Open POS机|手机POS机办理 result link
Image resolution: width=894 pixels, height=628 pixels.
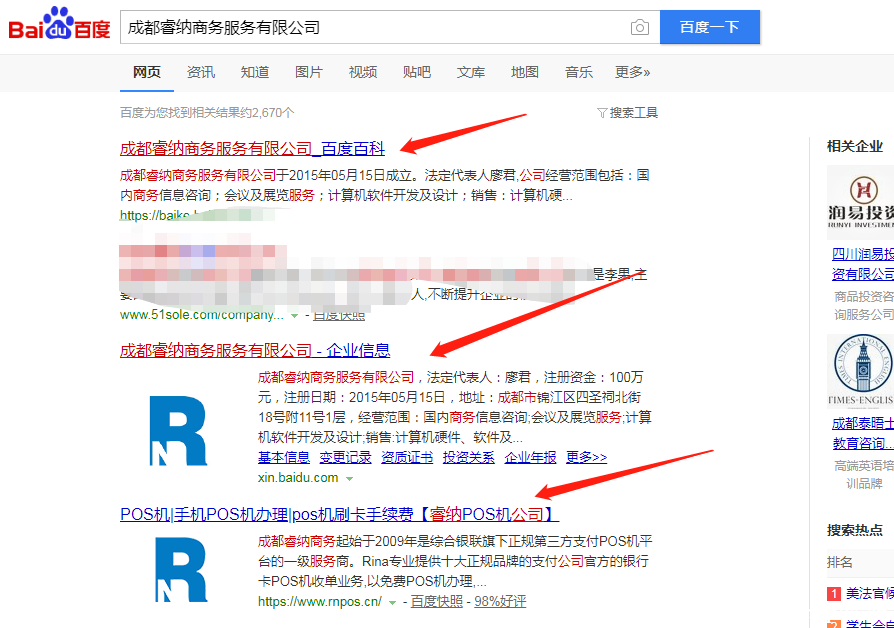(339, 514)
